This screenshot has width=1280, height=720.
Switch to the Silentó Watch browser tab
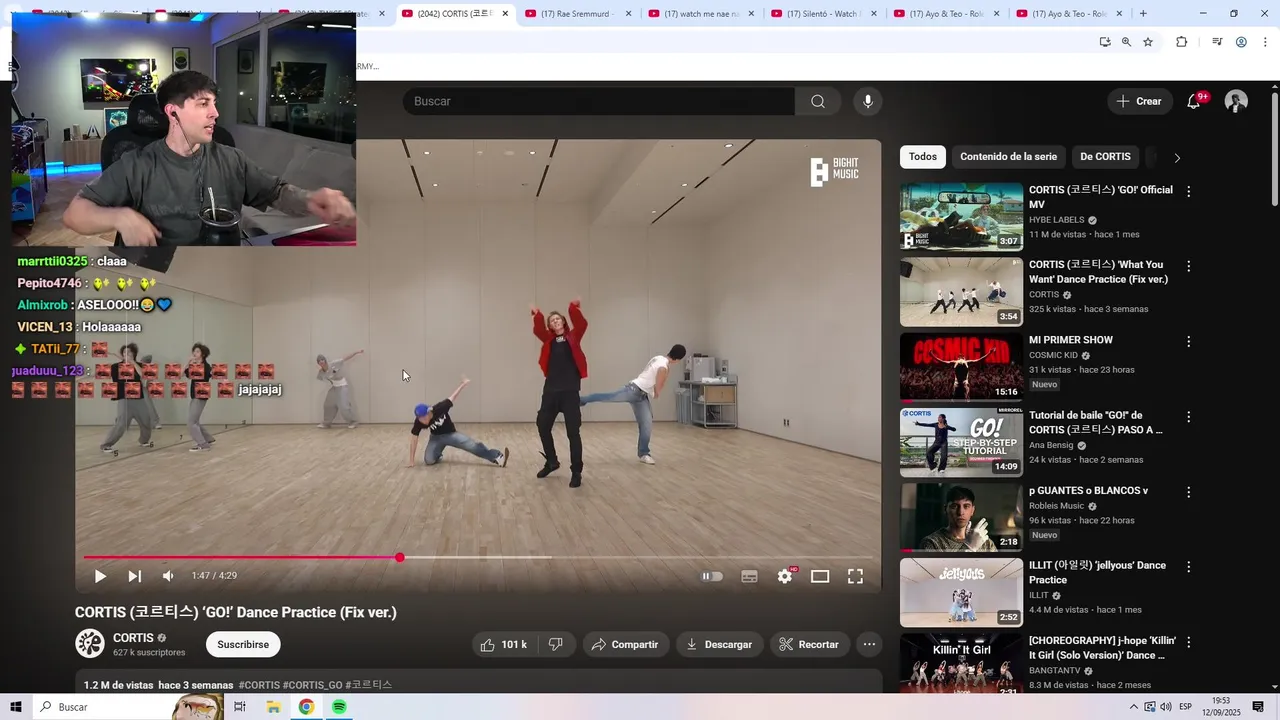coord(823,14)
